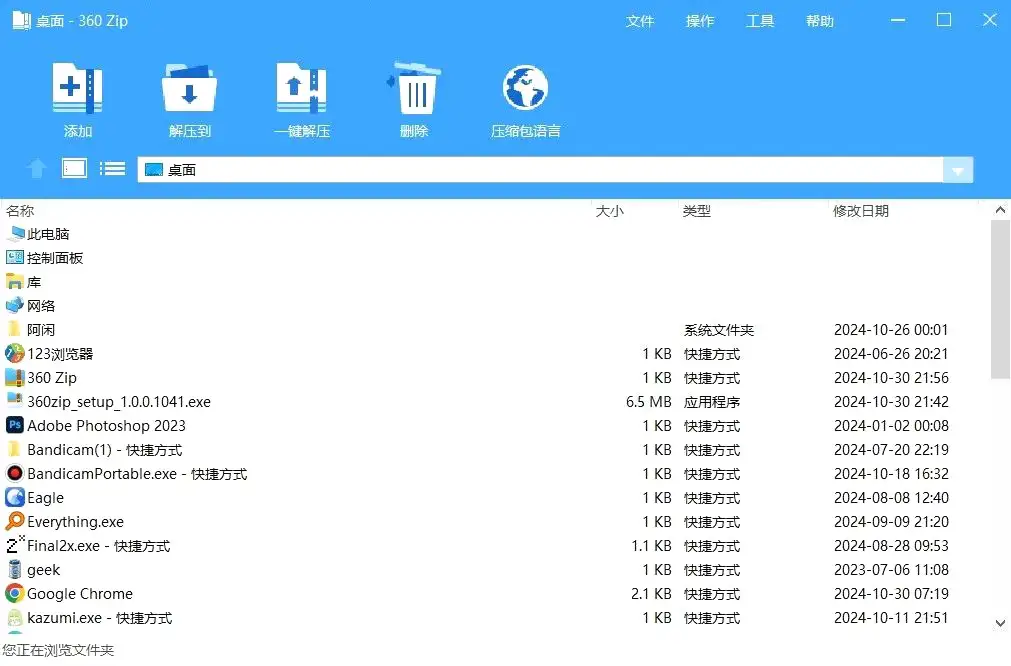Screen dimensions: 1011x666
Task: Open the 操作 menu
Action: click(700, 21)
